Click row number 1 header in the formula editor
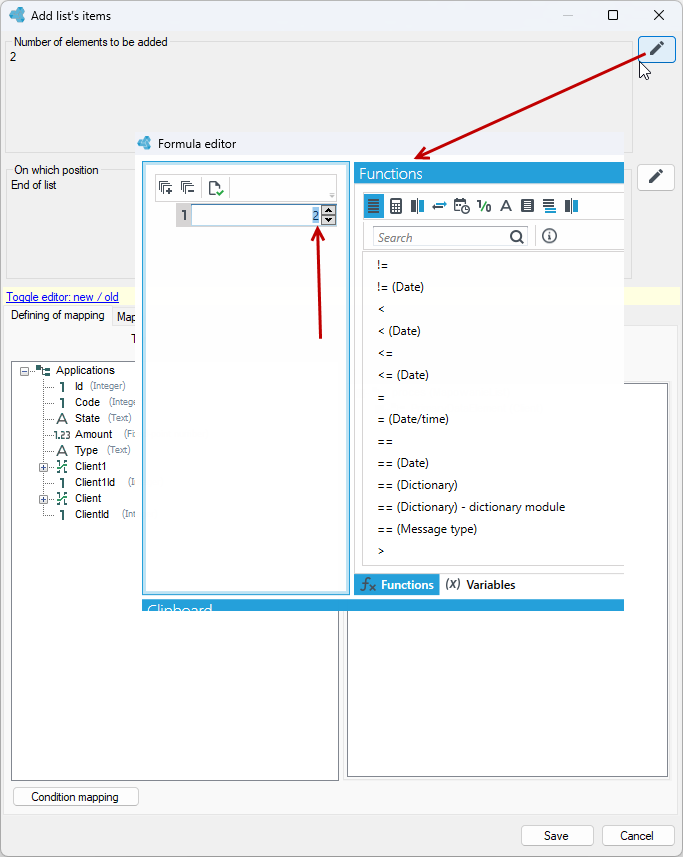The image size is (683, 857). point(184,215)
